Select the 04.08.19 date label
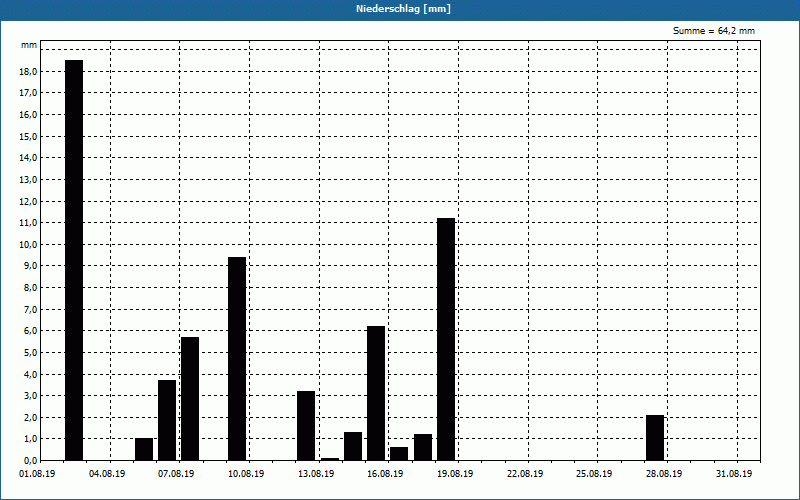 tap(107, 474)
